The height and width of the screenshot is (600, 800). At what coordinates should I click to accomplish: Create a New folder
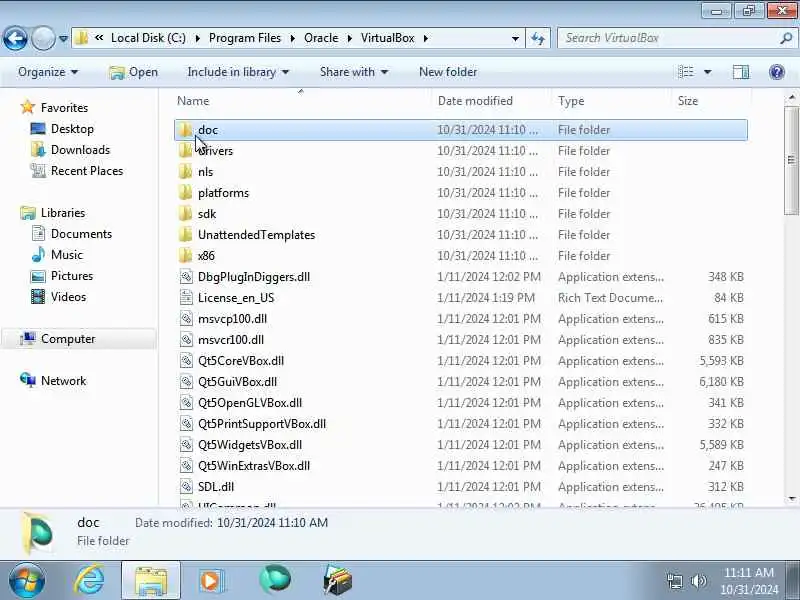(448, 72)
